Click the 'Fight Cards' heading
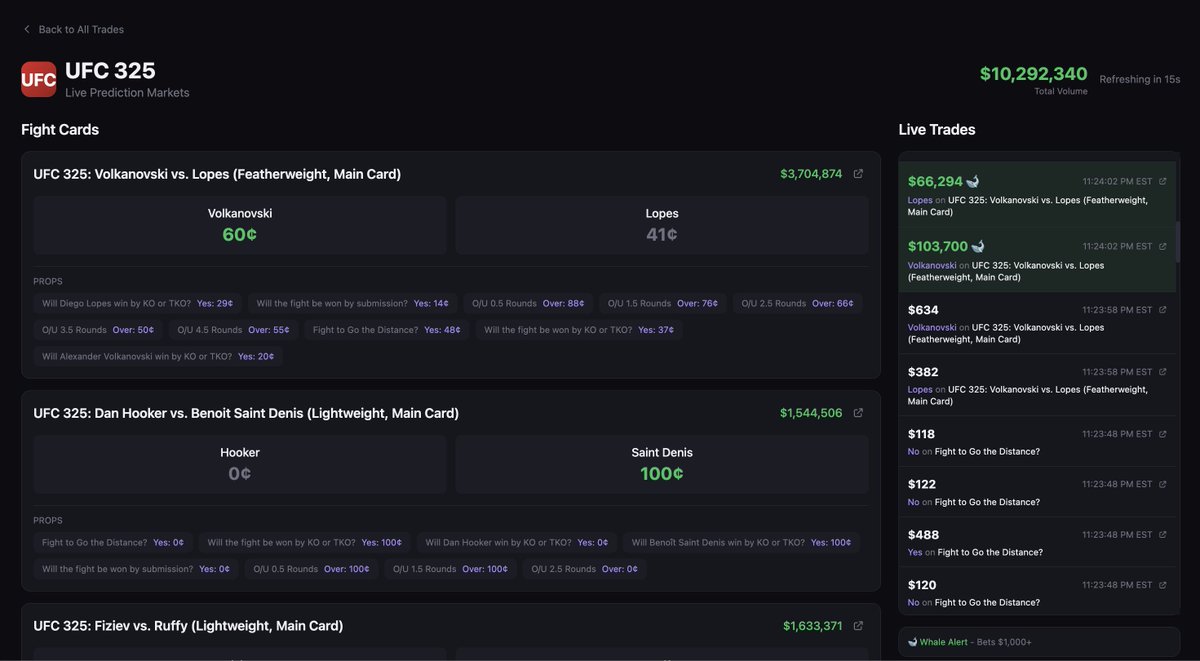The width and height of the screenshot is (1200, 661). click(x=60, y=130)
